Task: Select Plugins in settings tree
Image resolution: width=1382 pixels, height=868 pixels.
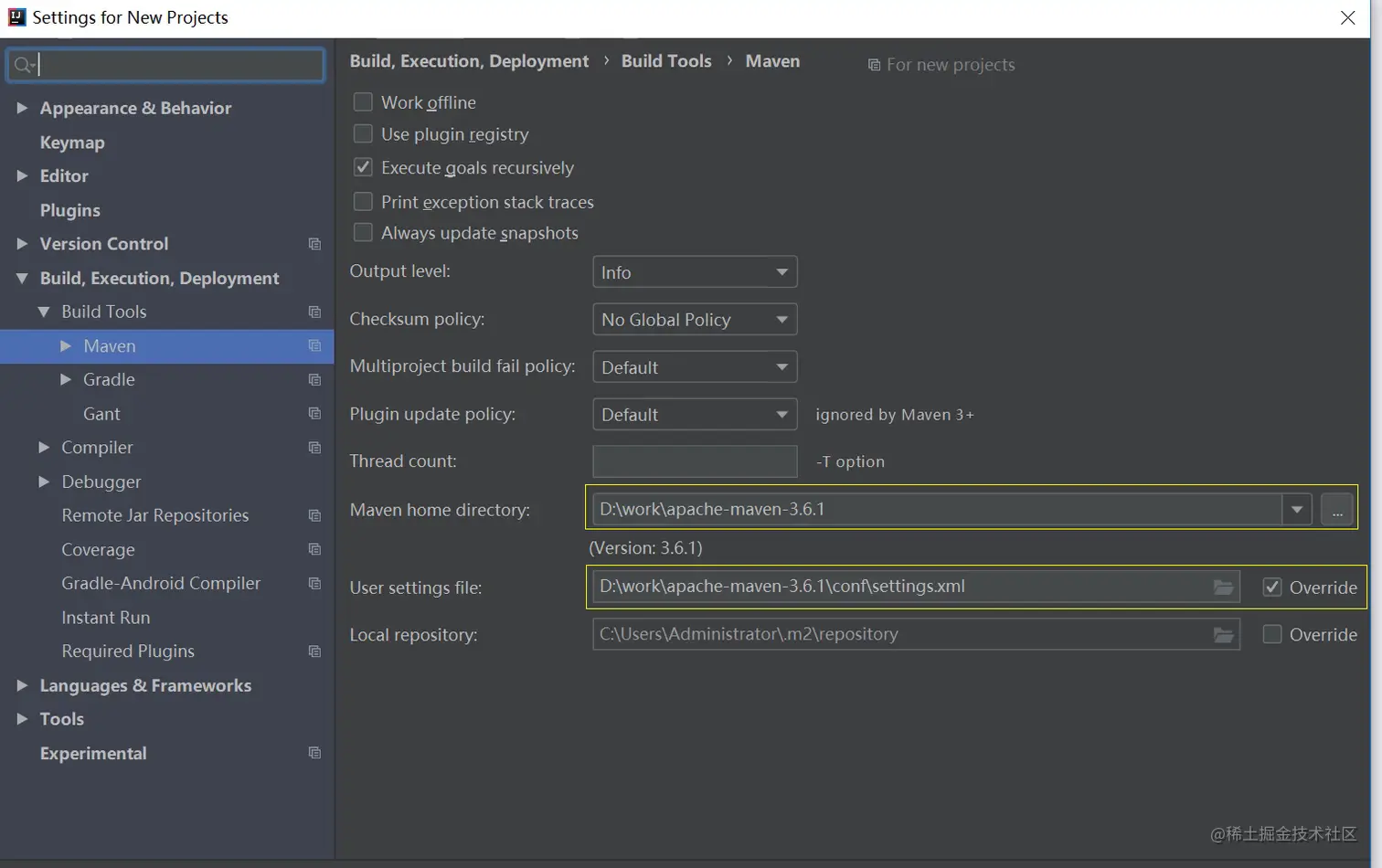Action: (70, 210)
